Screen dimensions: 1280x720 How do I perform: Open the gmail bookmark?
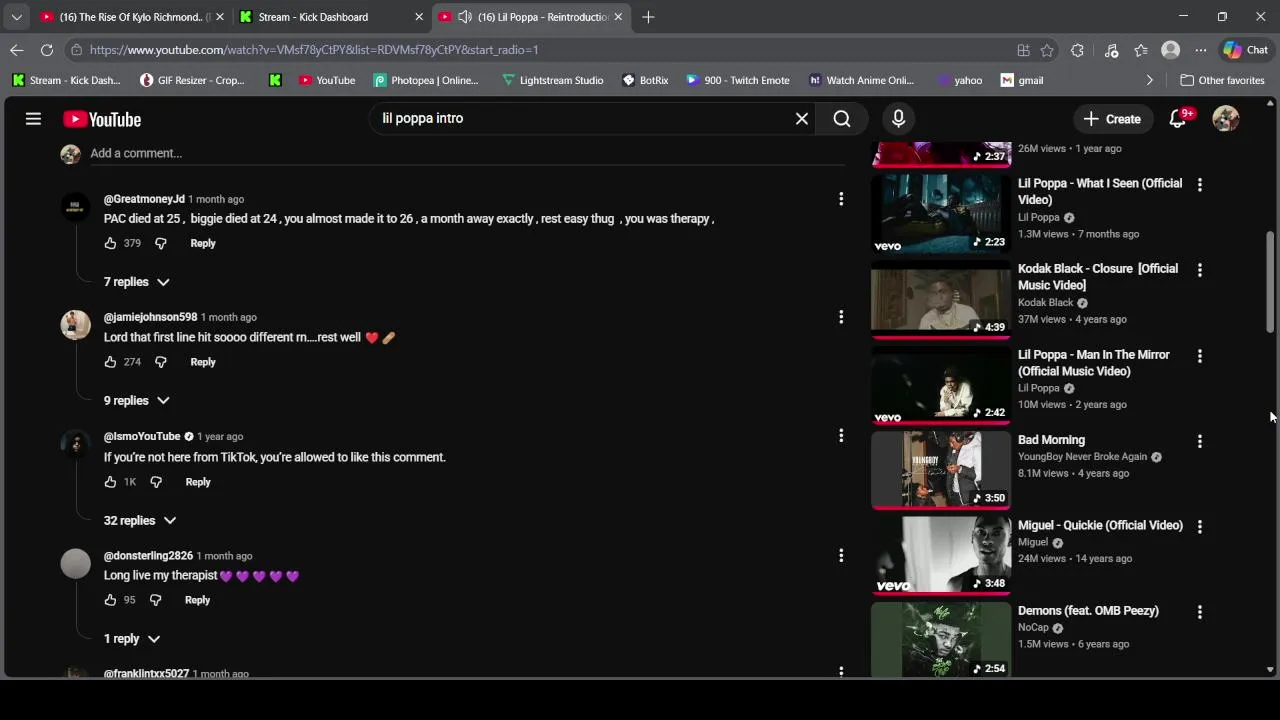coord(1022,80)
